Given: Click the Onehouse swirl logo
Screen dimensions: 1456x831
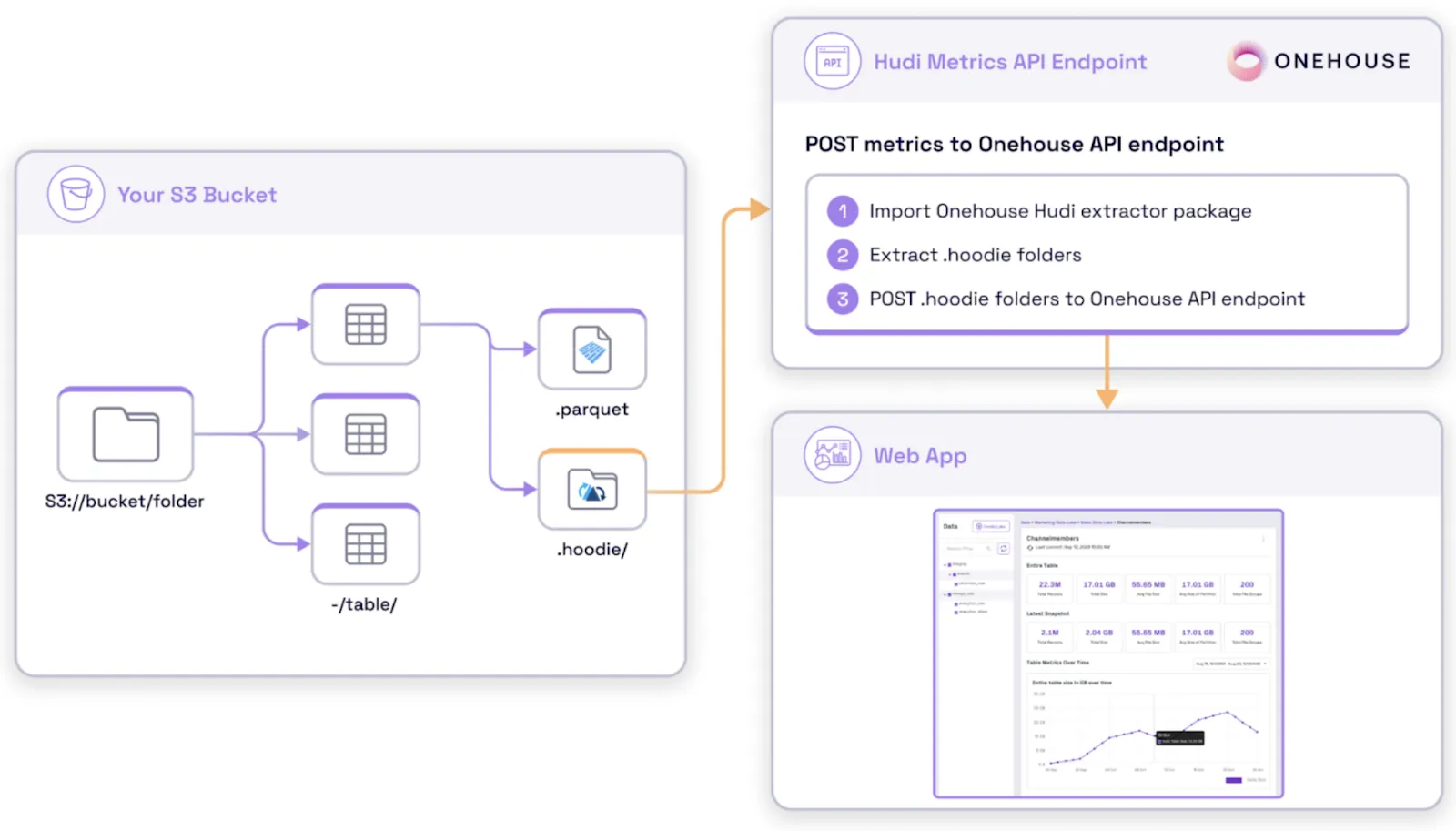Looking at the screenshot, I should [x=1246, y=61].
